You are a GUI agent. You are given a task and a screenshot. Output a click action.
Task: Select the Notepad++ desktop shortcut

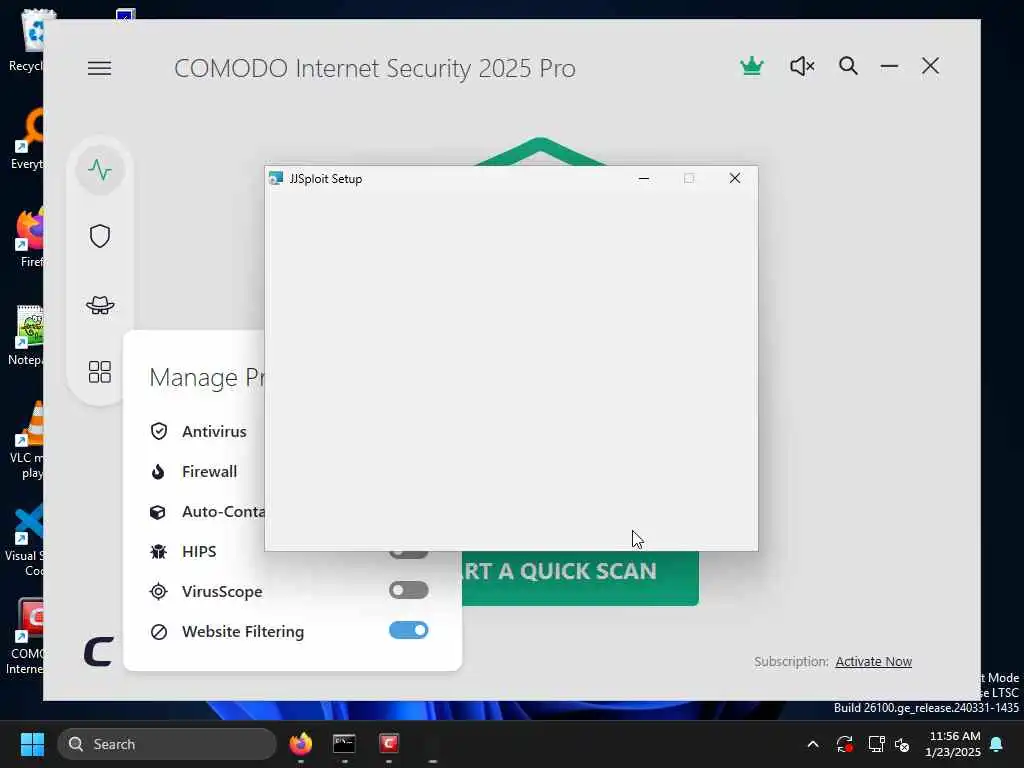27,336
